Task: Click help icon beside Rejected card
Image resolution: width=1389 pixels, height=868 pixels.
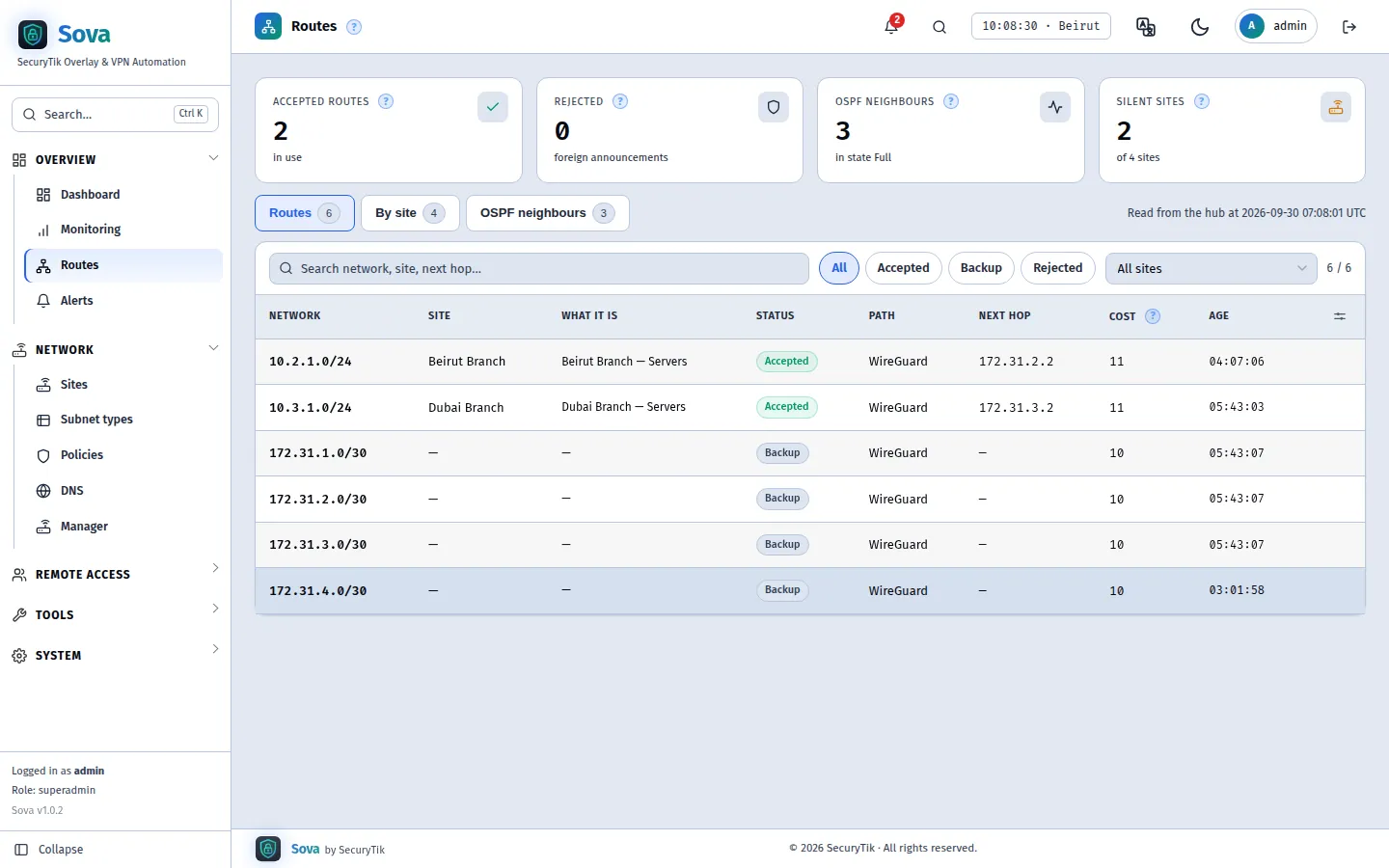Action: (x=620, y=101)
